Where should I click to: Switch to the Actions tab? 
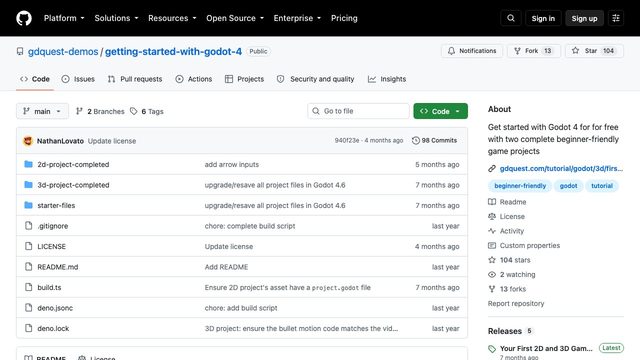click(194, 79)
